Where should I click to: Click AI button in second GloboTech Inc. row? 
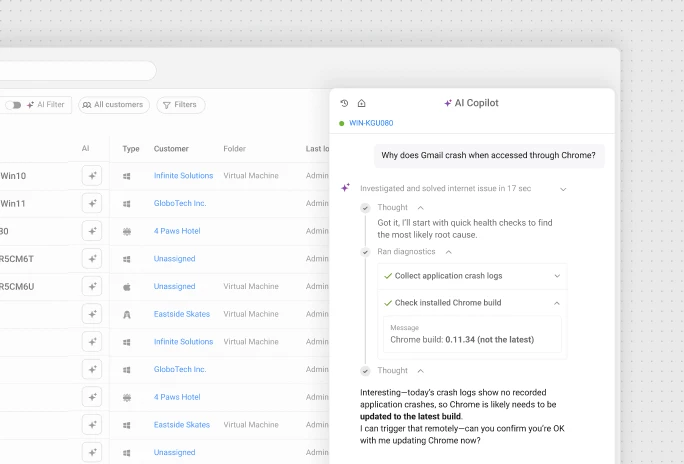pyautogui.click(x=92, y=369)
